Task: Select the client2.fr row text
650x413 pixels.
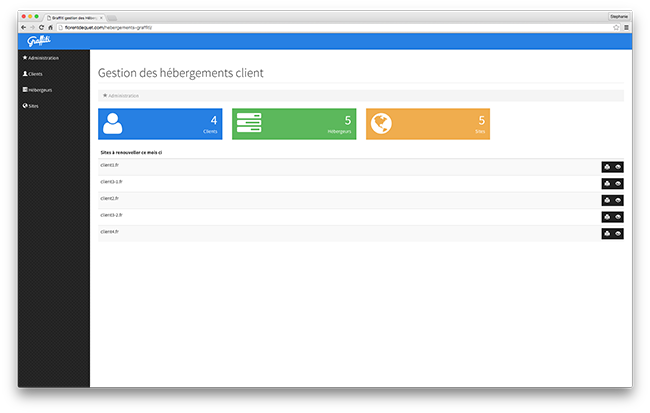Action: (x=109, y=198)
